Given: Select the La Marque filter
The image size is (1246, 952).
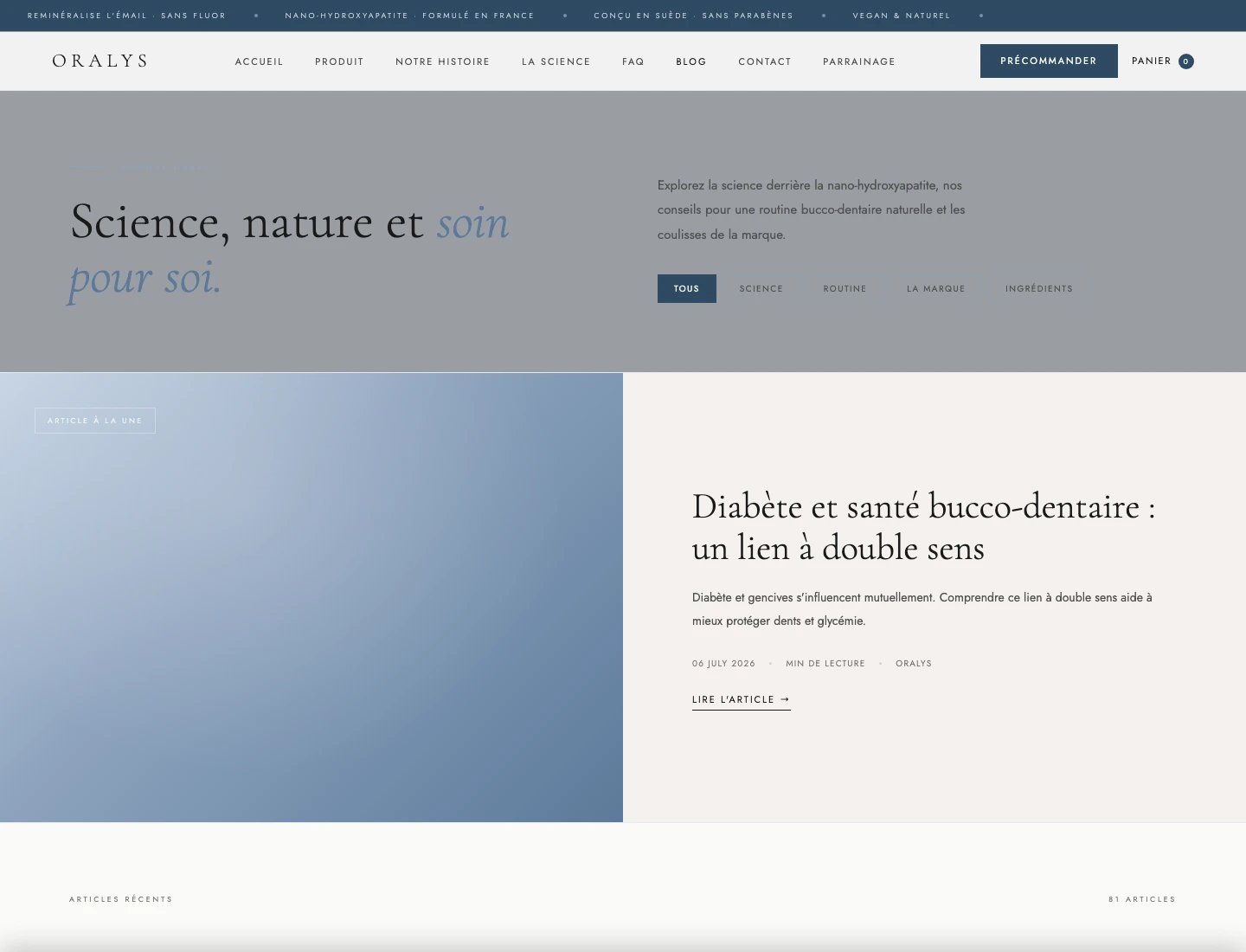Looking at the screenshot, I should point(935,288).
